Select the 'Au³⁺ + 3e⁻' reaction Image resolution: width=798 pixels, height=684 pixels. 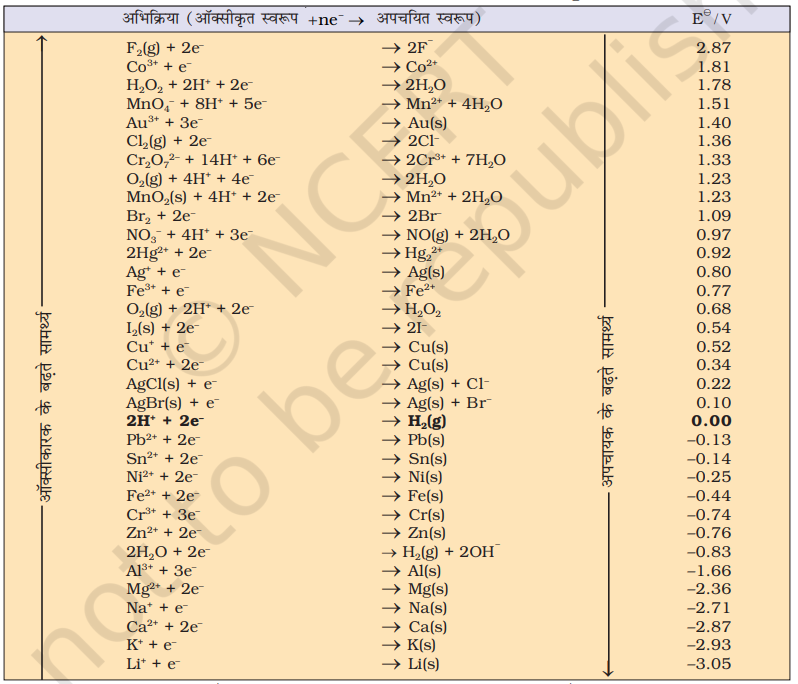164,123
